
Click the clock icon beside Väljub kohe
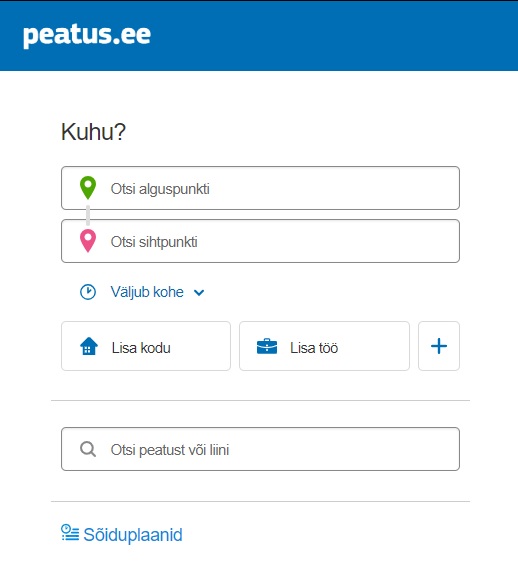[x=88, y=292]
